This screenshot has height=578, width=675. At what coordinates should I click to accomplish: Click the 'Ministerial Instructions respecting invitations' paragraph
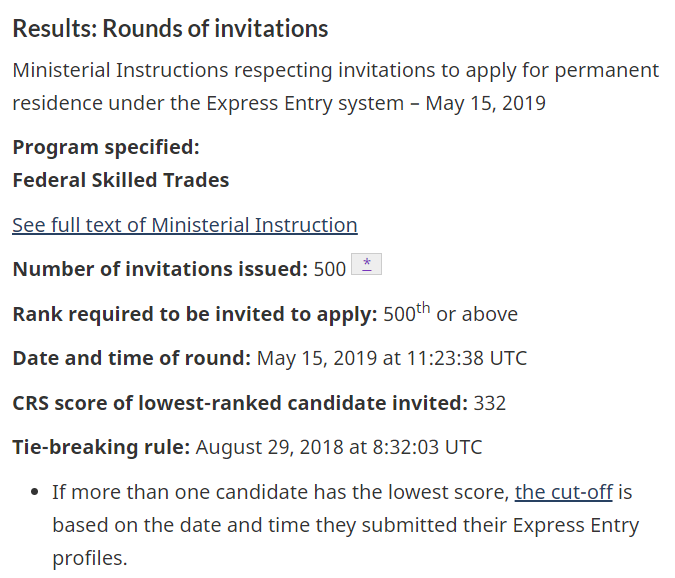click(x=335, y=71)
